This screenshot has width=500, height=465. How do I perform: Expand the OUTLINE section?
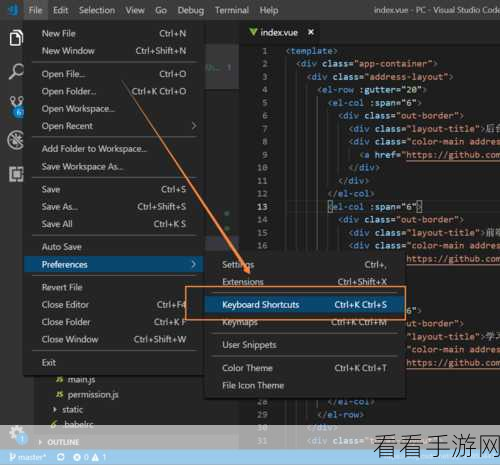[x=63, y=442]
